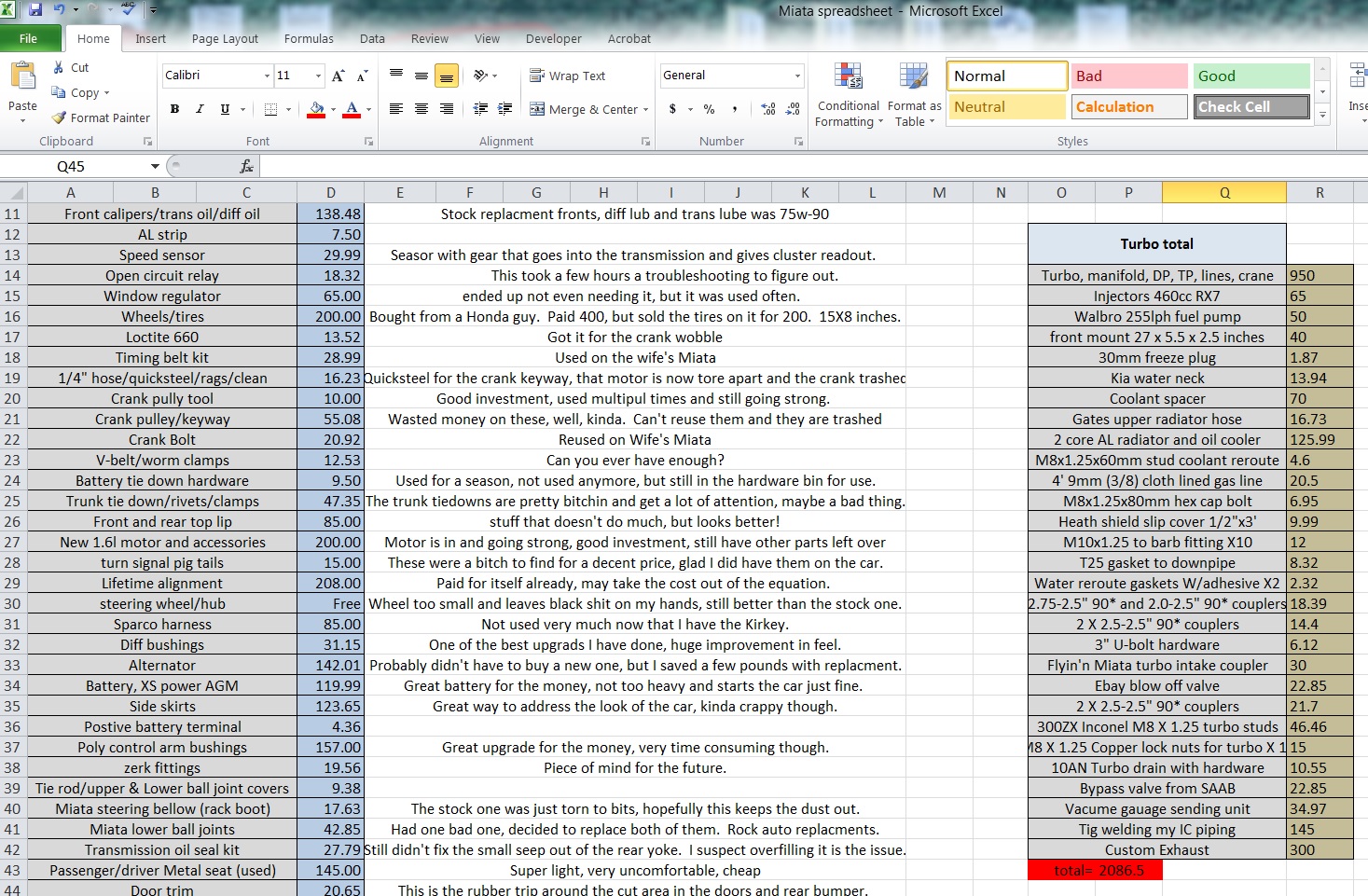Open the Clipboard pane launcher
The width and height of the screenshot is (1368, 896).
[147, 142]
